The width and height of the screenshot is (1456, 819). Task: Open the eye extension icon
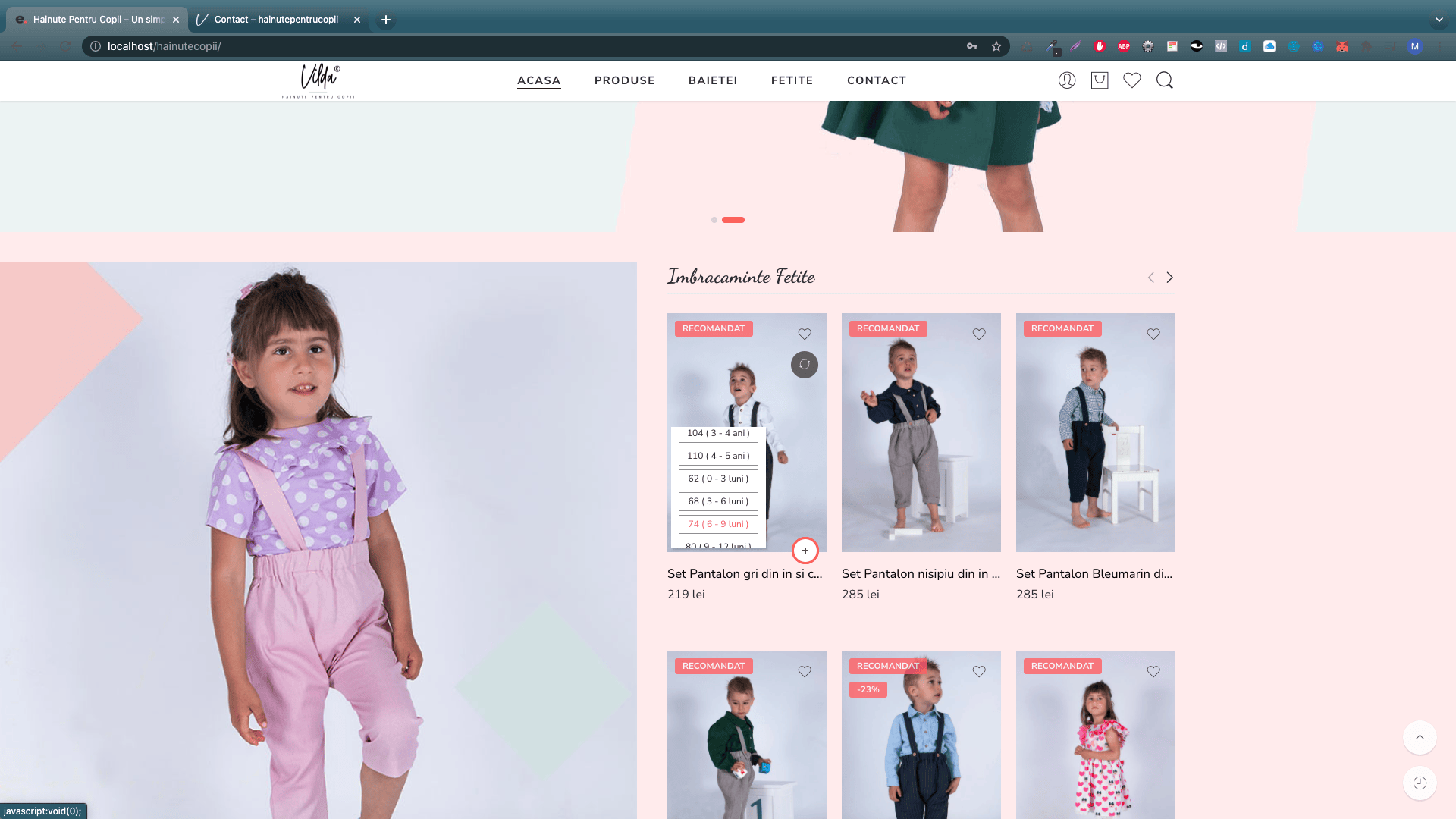coord(1197,46)
